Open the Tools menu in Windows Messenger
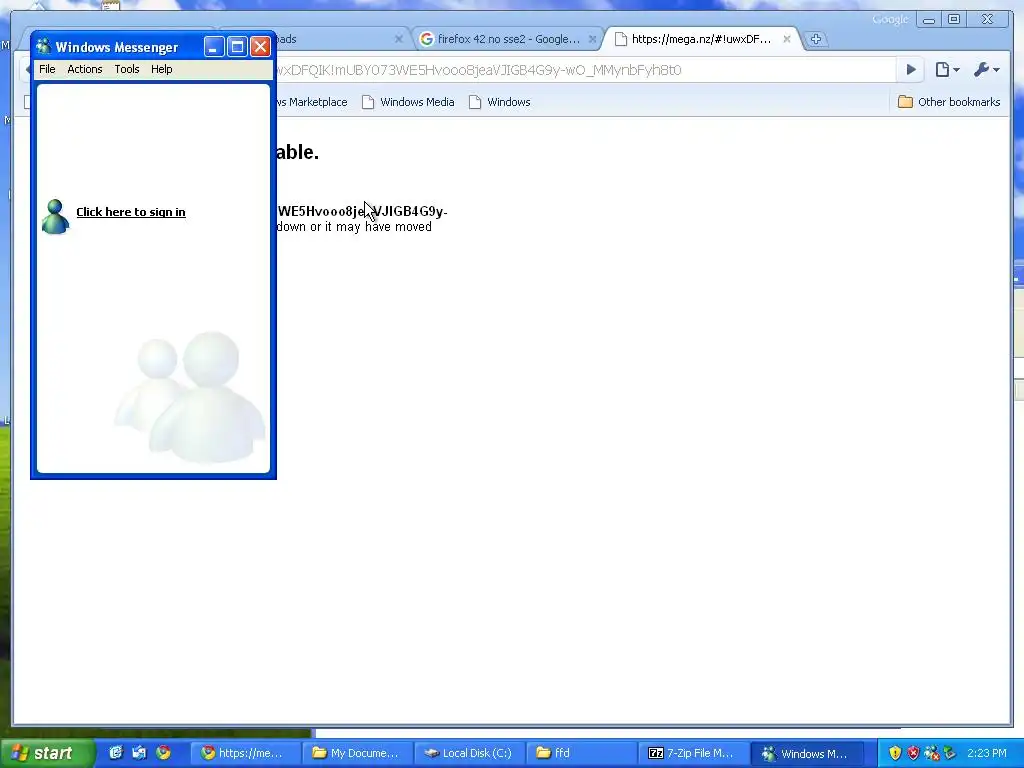 (x=127, y=69)
